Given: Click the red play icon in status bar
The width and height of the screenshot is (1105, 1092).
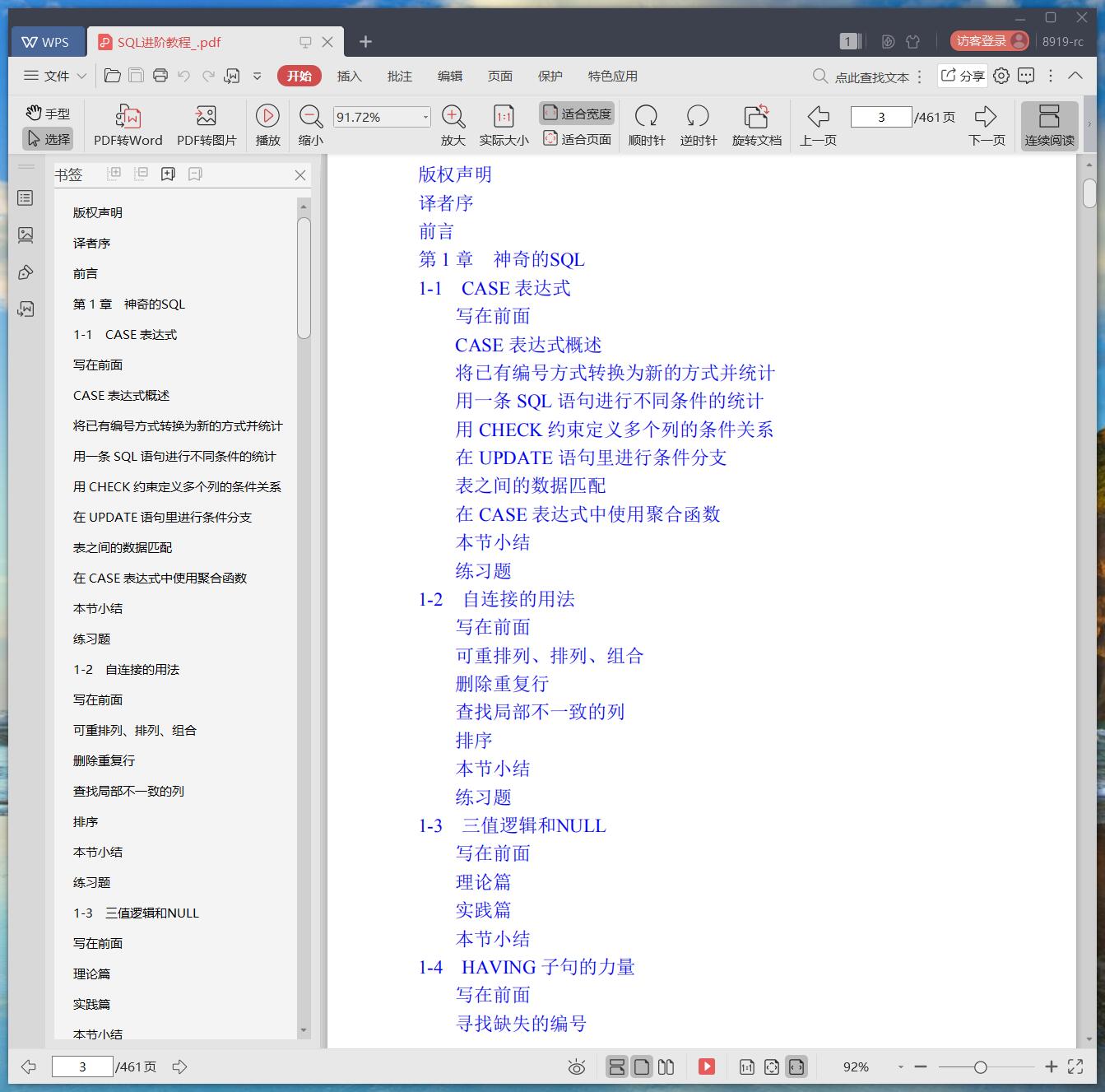Looking at the screenshot, I should click(707, 1066).
